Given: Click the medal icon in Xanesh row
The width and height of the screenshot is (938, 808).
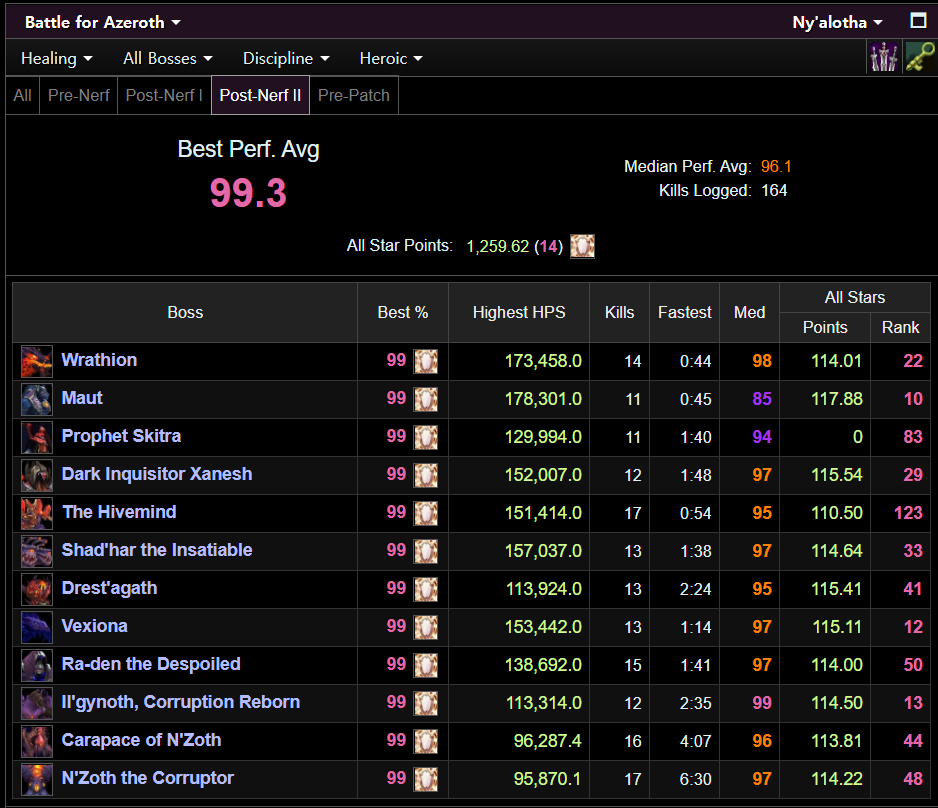Looking at the screenshot, I should point(426,475).
